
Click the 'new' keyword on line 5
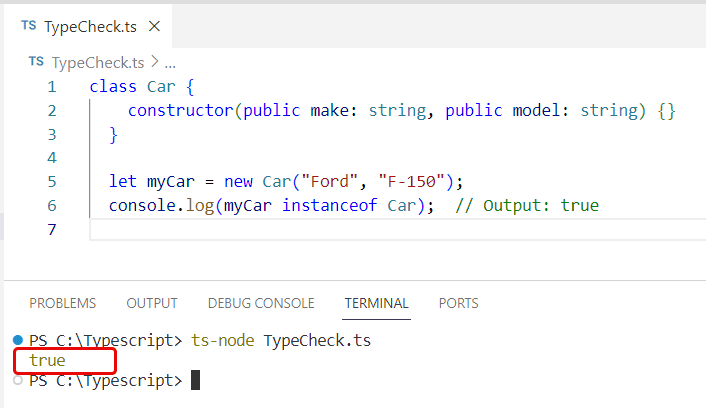(x=238, y=181)
